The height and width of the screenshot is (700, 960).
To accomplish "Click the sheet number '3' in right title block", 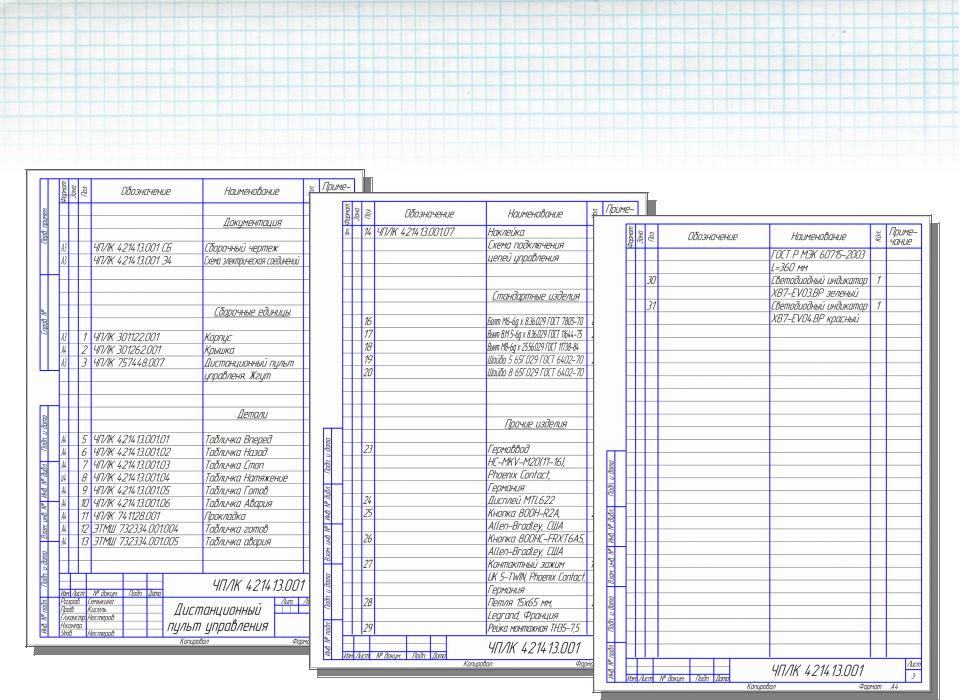I will click(x=913, y=677).
